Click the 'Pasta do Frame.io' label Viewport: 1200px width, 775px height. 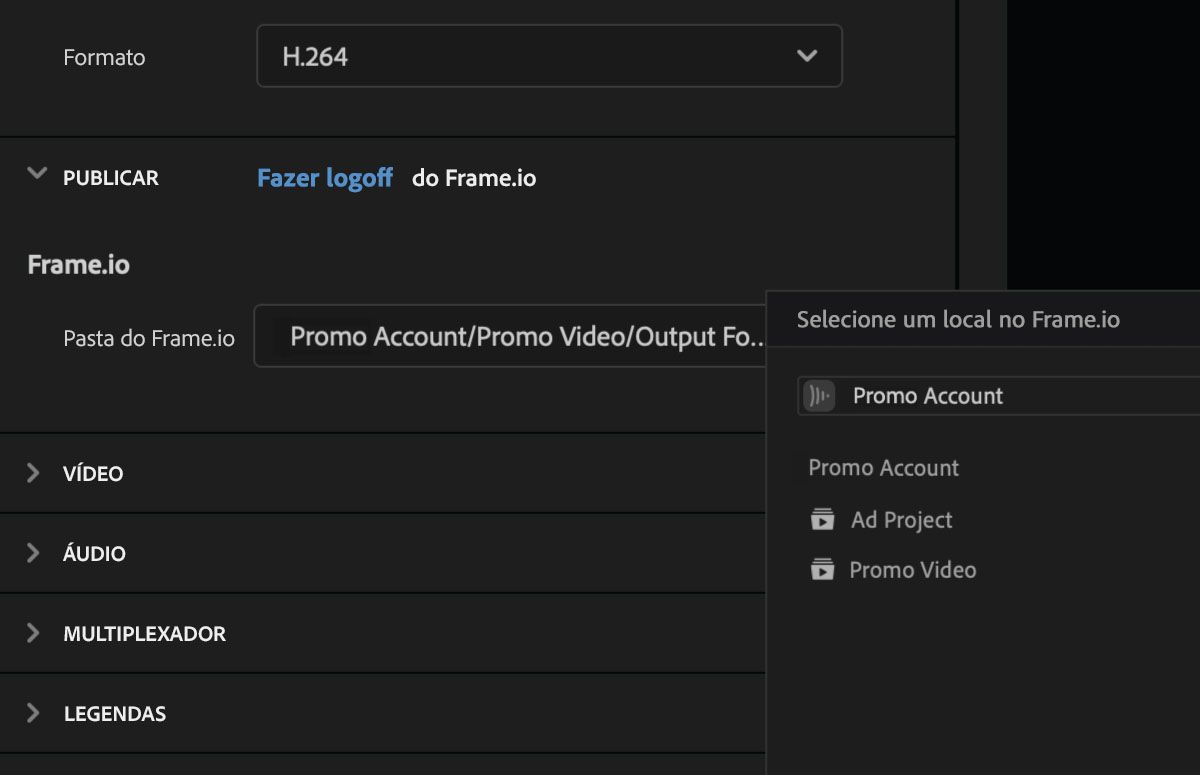(x=149, y=338)
